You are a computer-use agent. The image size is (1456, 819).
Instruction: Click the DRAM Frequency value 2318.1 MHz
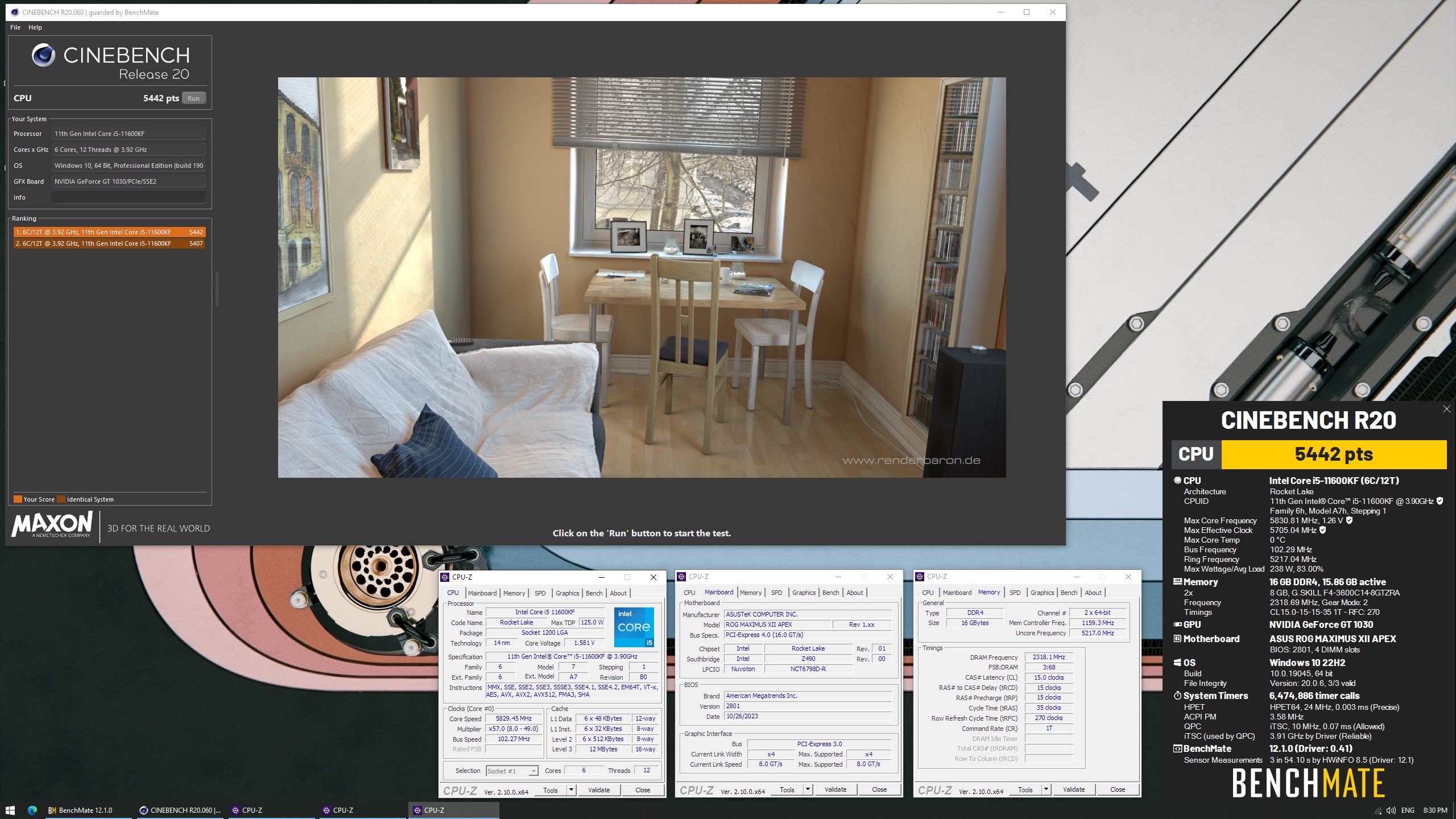click(1049, 657)
